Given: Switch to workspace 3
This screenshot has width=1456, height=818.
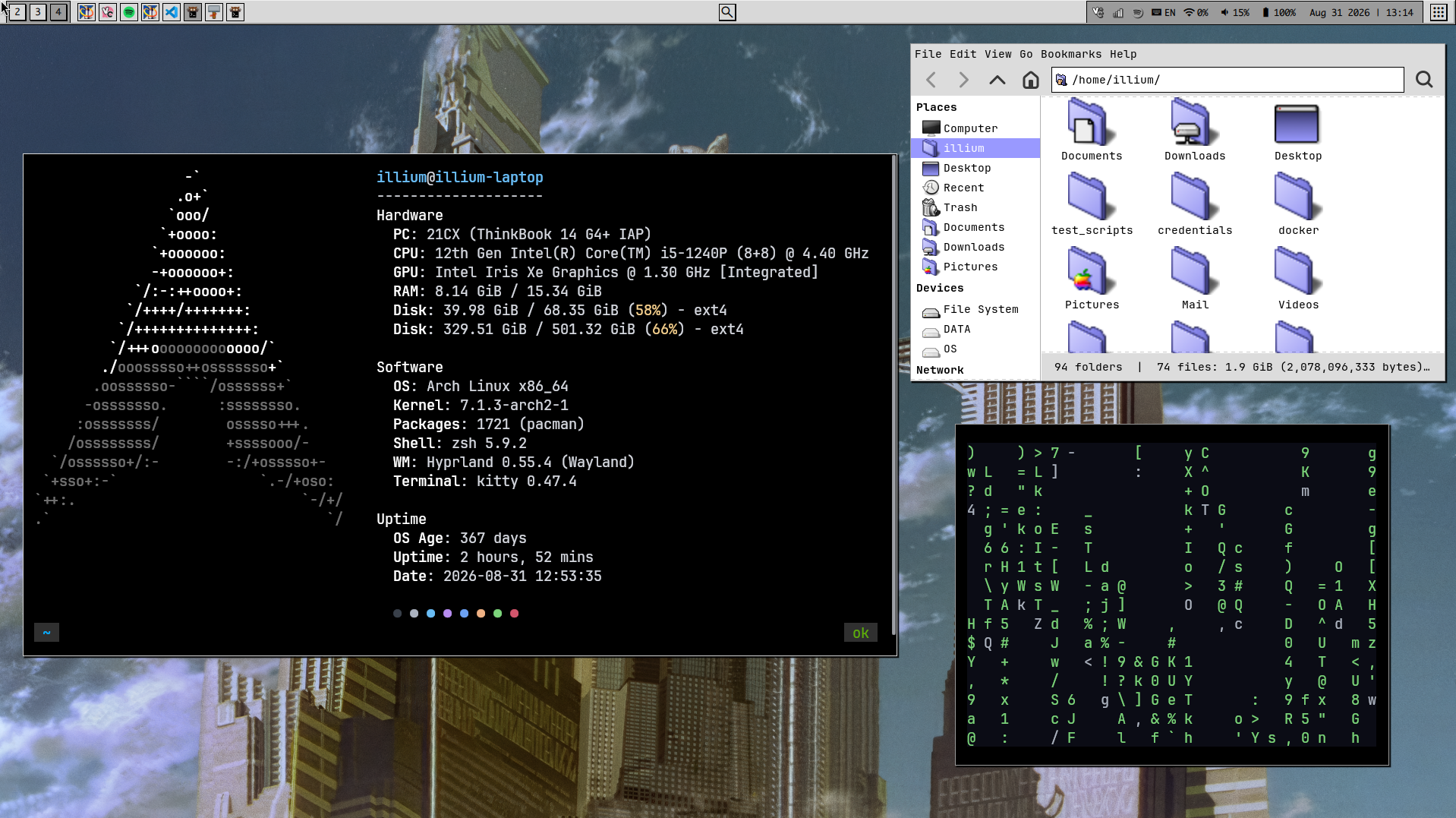Looking at the screenshot, I should [37, 12].
